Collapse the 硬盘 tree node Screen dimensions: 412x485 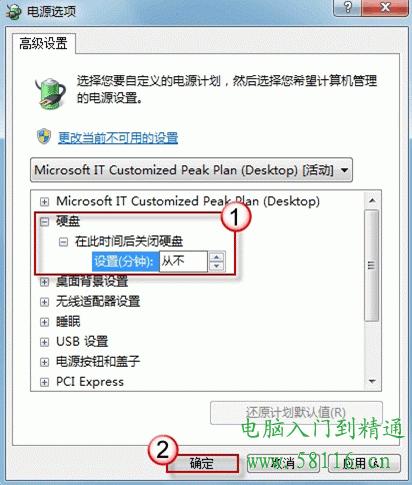(x=44, y=222)
